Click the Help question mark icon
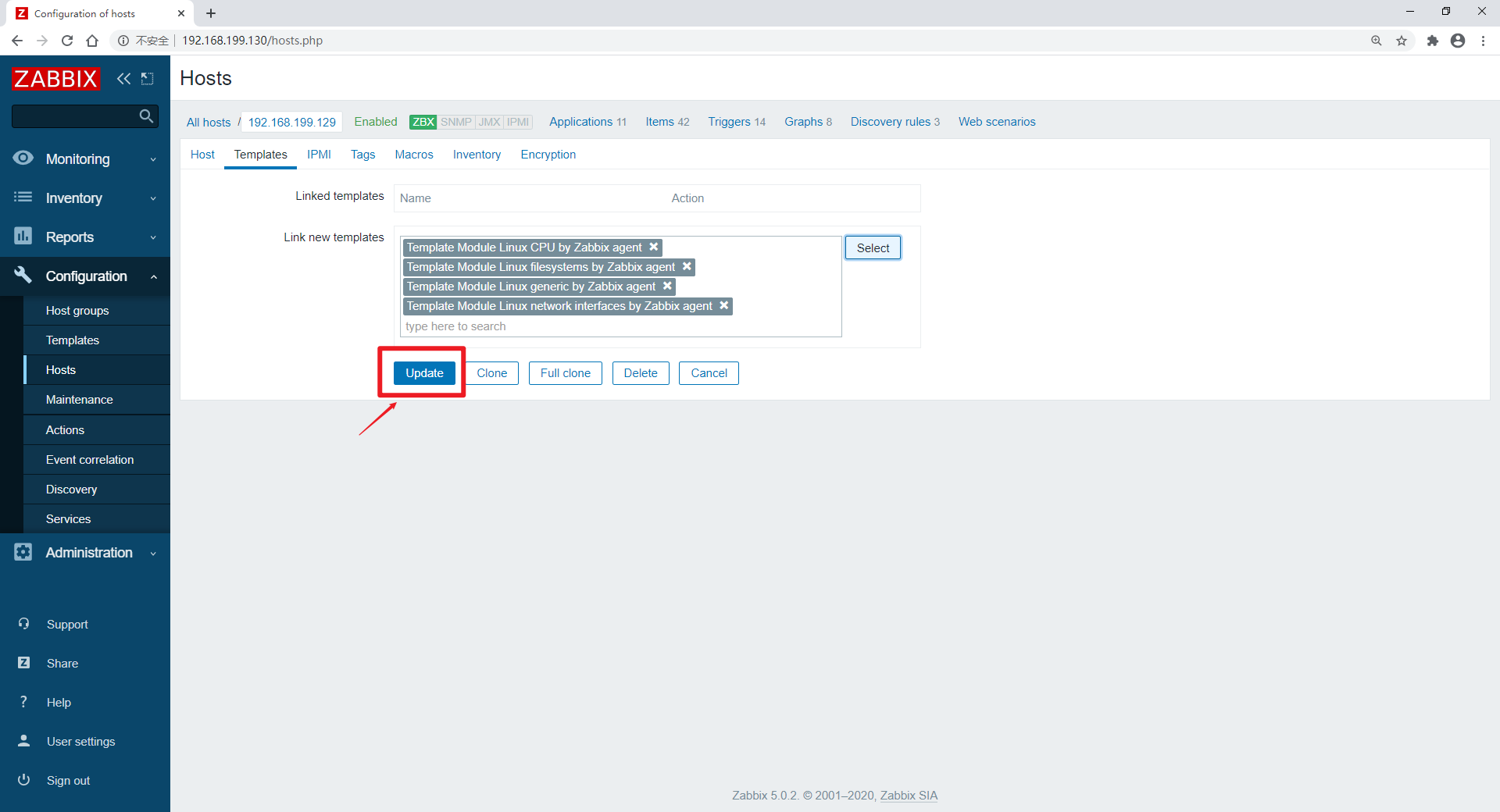The width and height of the screenshot is (1500, 812). point(24,702)
